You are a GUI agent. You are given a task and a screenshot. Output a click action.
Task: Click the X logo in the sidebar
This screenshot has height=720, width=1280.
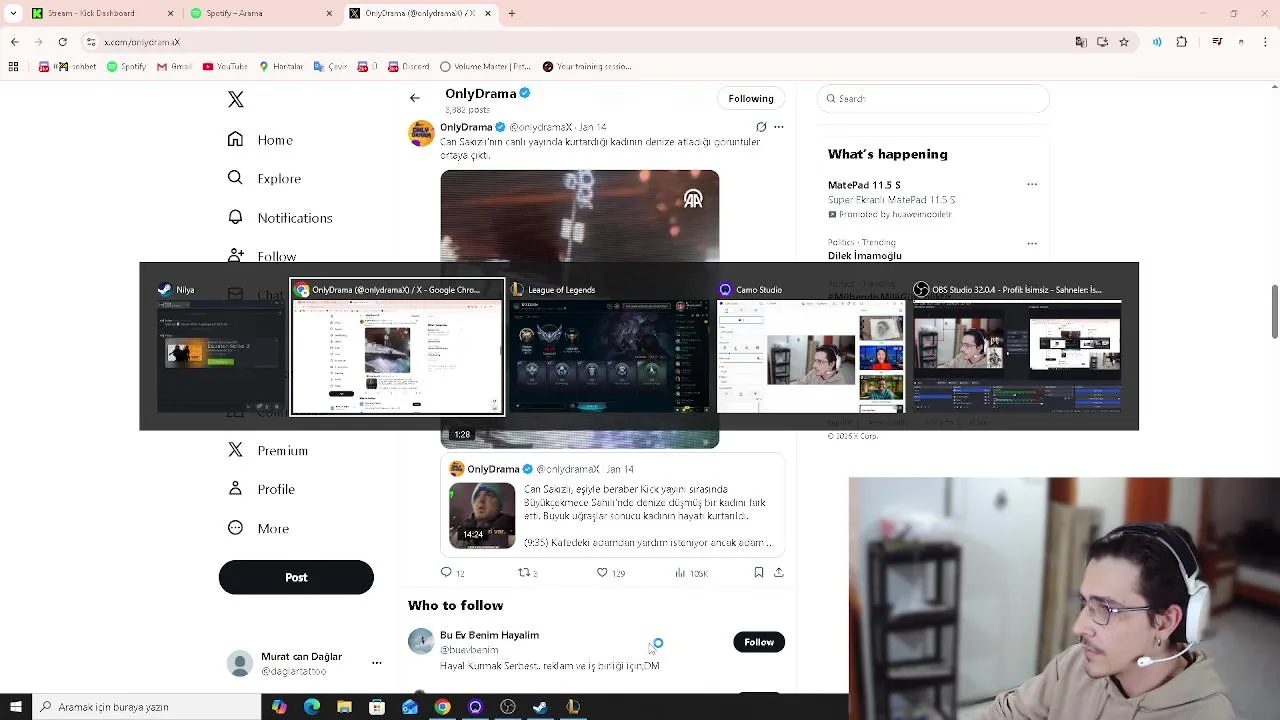(x=235, y=99)
